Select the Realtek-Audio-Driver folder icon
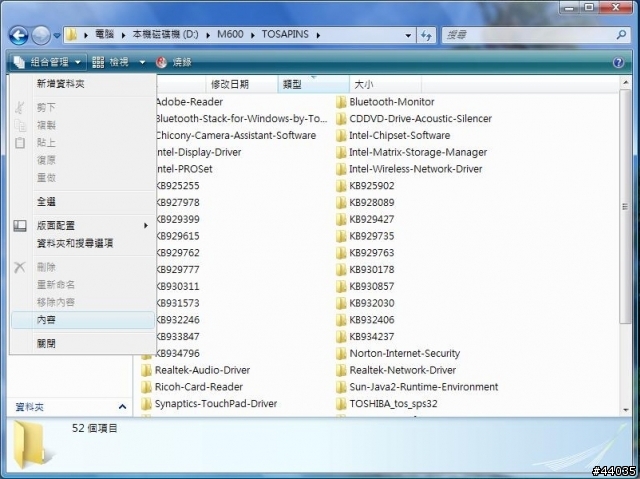The height and width of the screenshot is (479, 640). click(146, 370)
